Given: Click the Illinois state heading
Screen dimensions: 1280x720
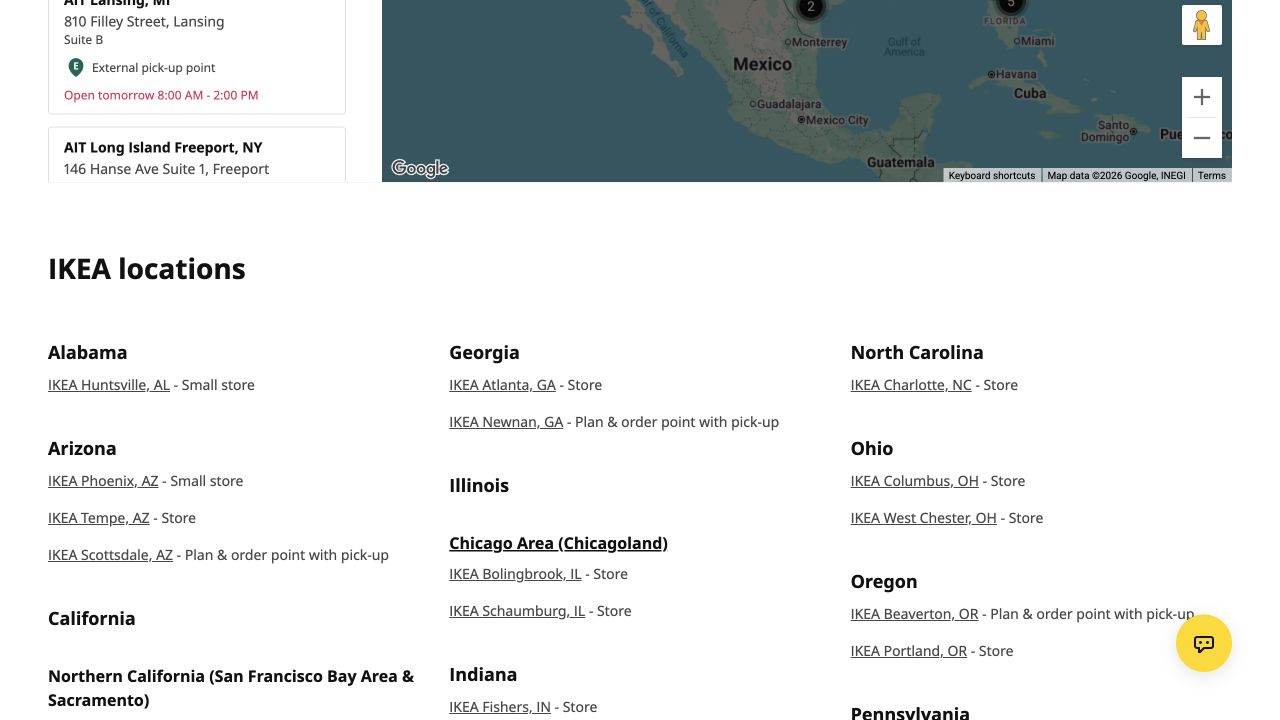Looking at the screenshot, I should point(479,485).
